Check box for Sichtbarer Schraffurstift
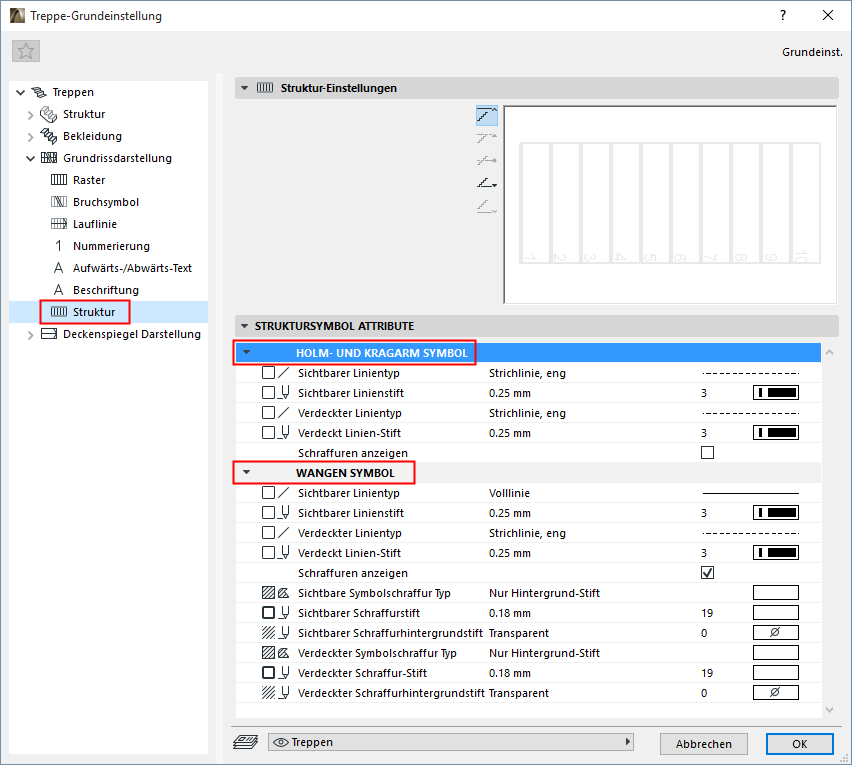 coord(268,612)
